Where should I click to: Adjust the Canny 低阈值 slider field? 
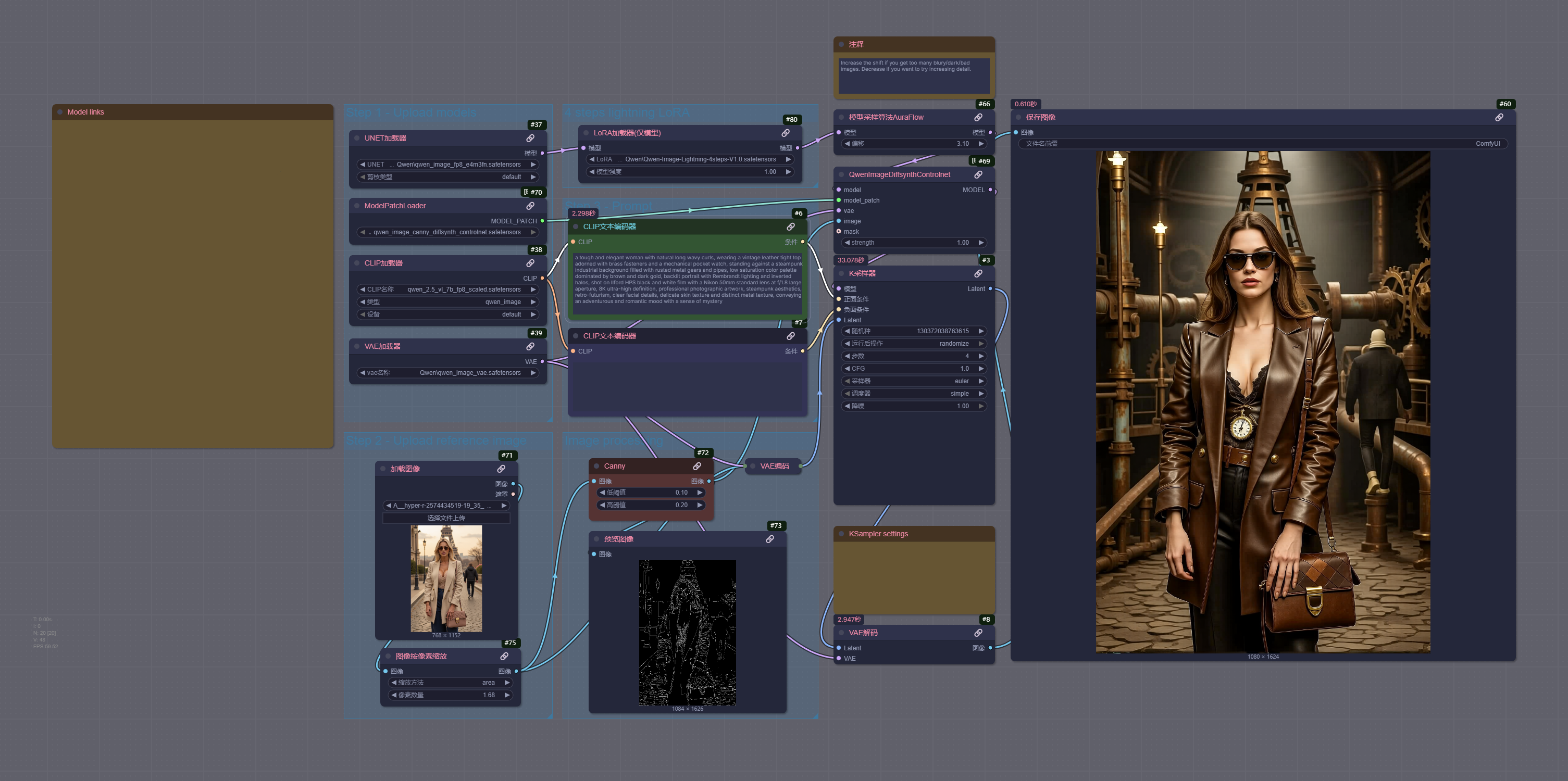click(x=650, y=493)
